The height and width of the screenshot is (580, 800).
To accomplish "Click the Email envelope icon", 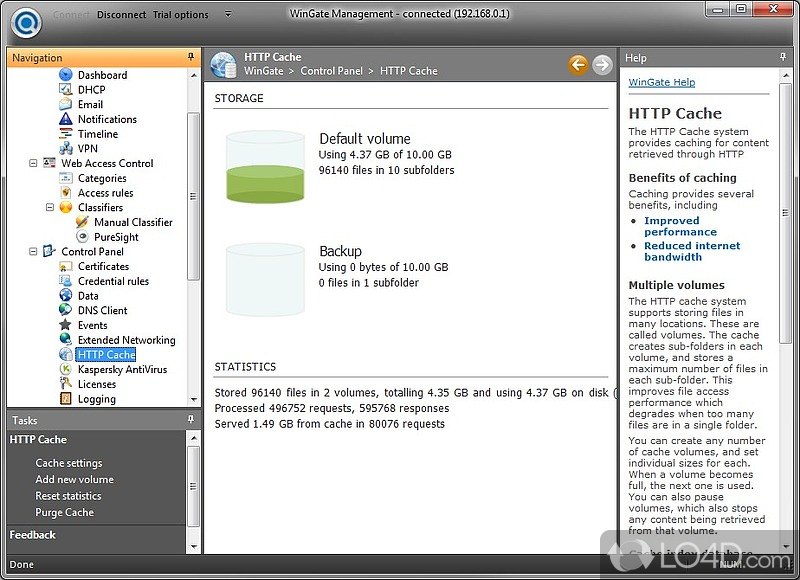I will point(66,104).
